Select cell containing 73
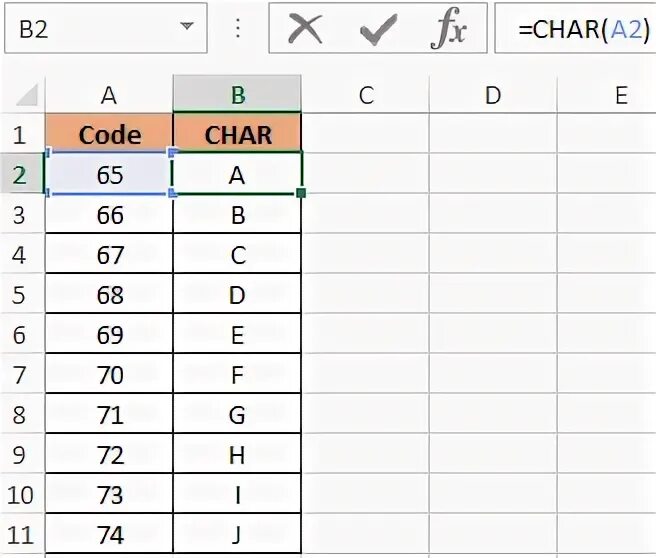Image resolution: width=656 pixels, height=558 pixels. pos(109,493)
